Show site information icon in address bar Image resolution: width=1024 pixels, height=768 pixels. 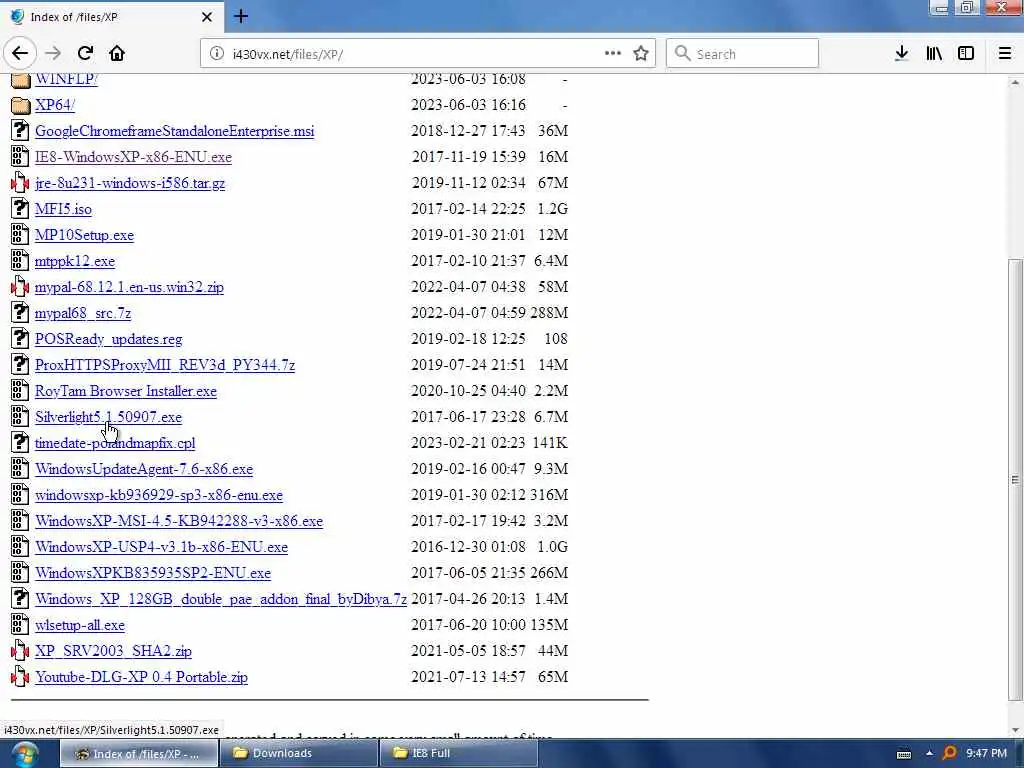217,54
